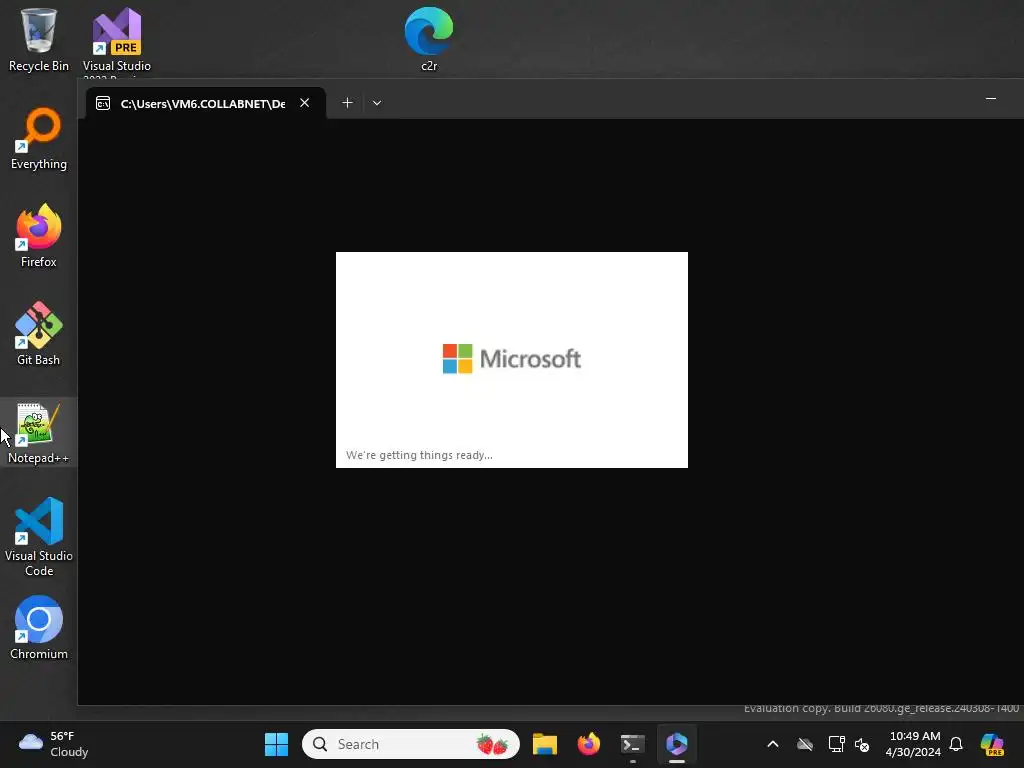
Task: Open the Recycle Bin desktop icon
Action: point(39,39)
